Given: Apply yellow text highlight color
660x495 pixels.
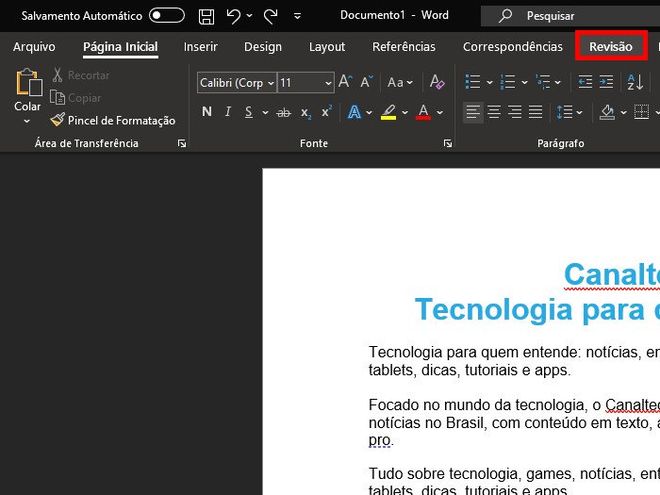Looking at the screenshot, I should (x=389, y=112).
